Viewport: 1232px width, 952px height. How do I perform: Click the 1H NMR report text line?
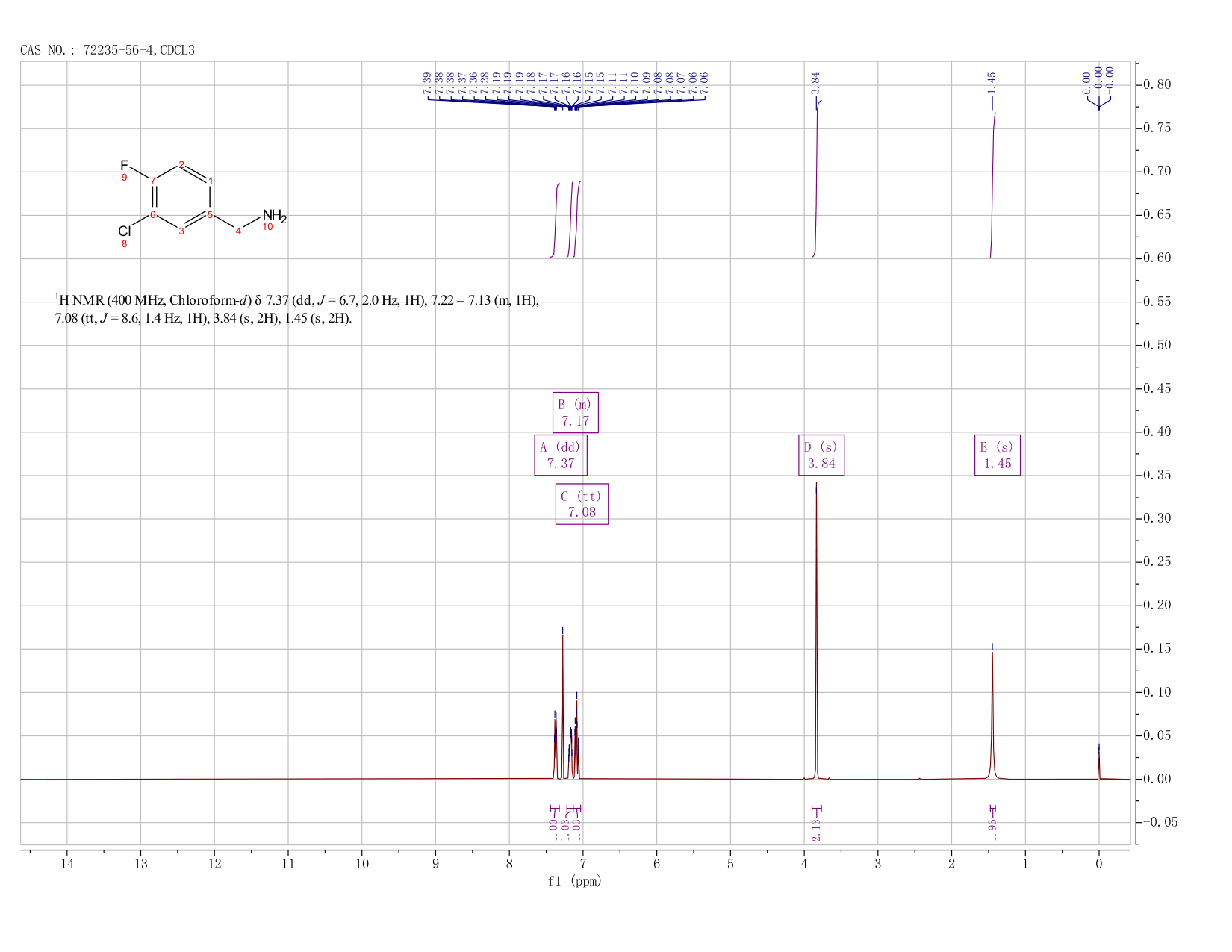tap(297, 301)
